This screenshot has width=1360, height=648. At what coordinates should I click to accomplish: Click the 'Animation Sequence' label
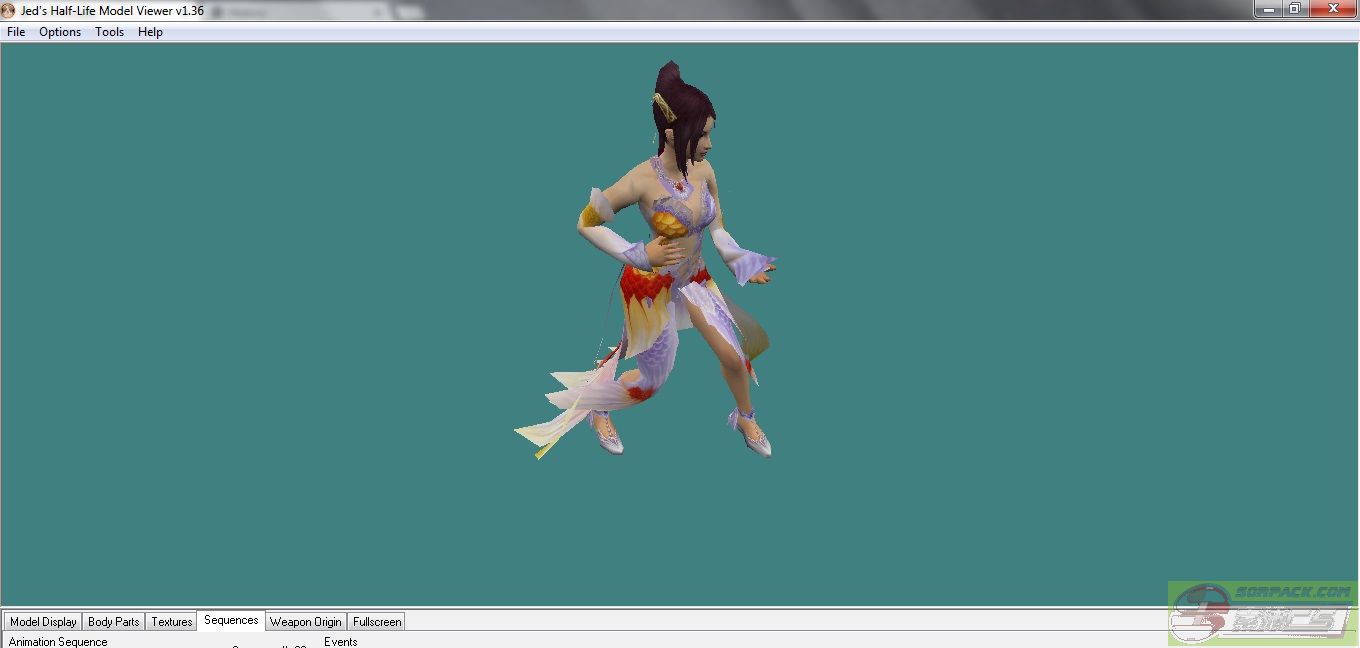[58, 642]
